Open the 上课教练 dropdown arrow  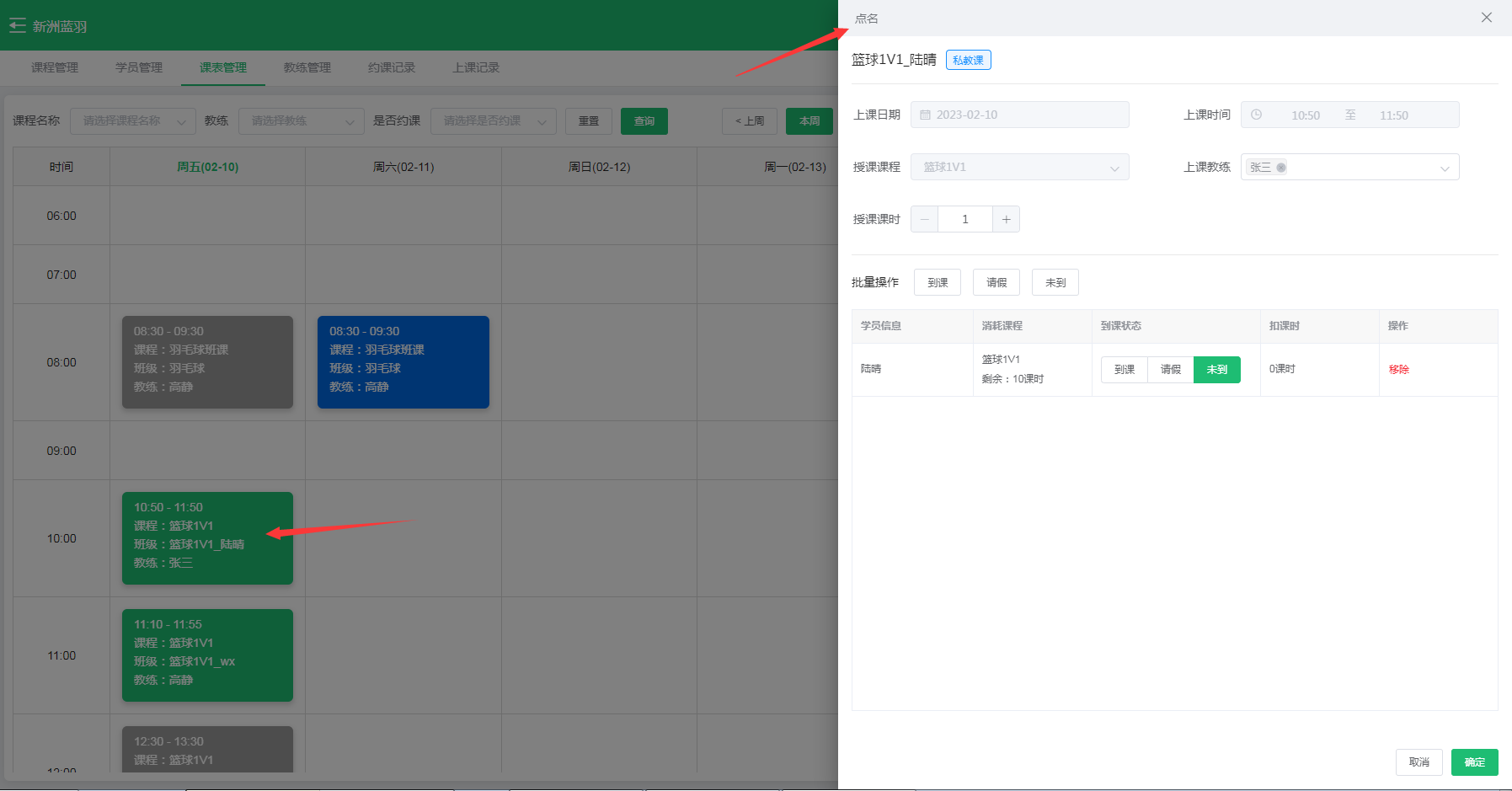click(x=1444, y=168)
